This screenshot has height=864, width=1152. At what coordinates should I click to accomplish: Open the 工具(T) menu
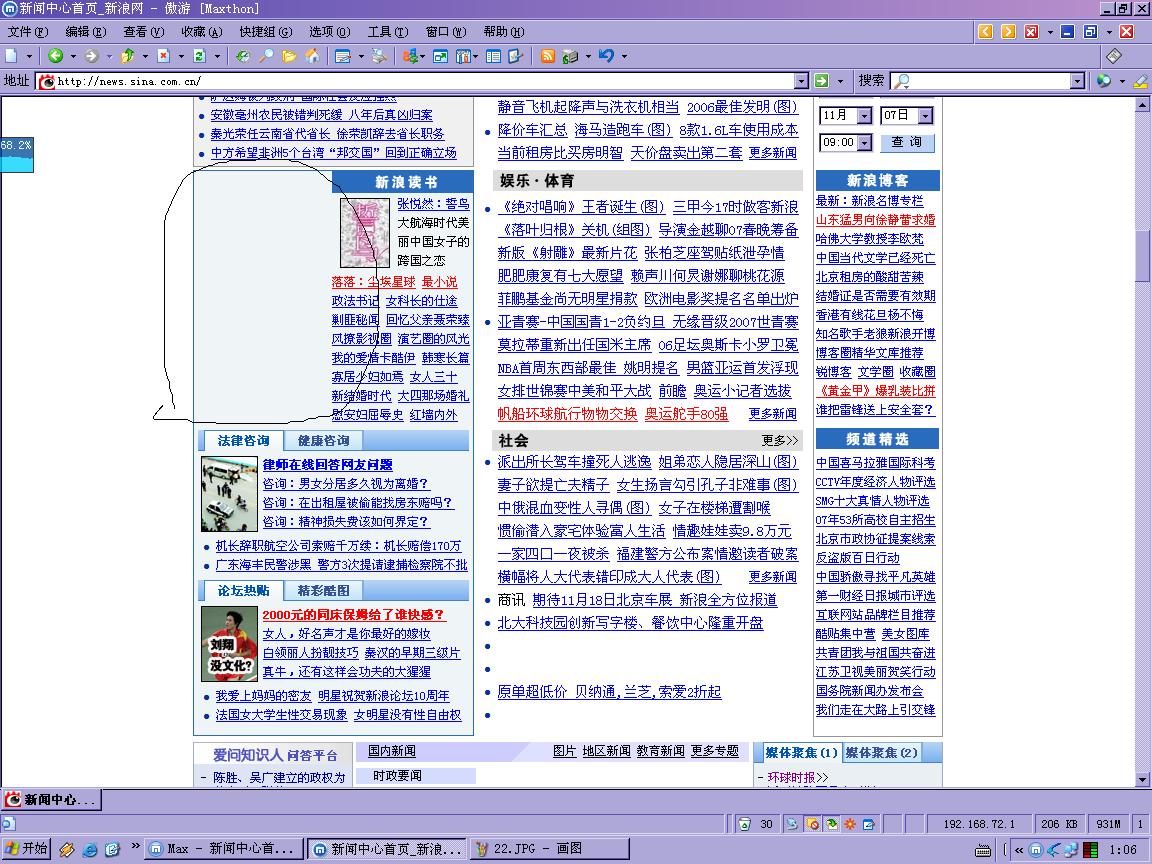(x=388, y=32)
